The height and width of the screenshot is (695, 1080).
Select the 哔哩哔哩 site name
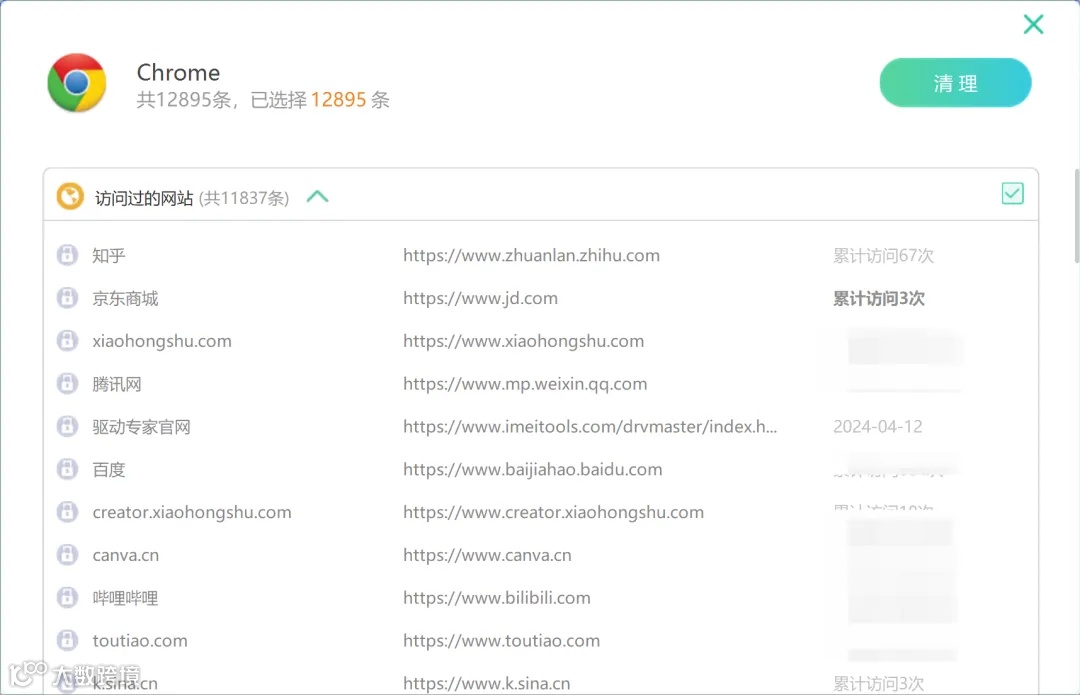pos(125,598)
